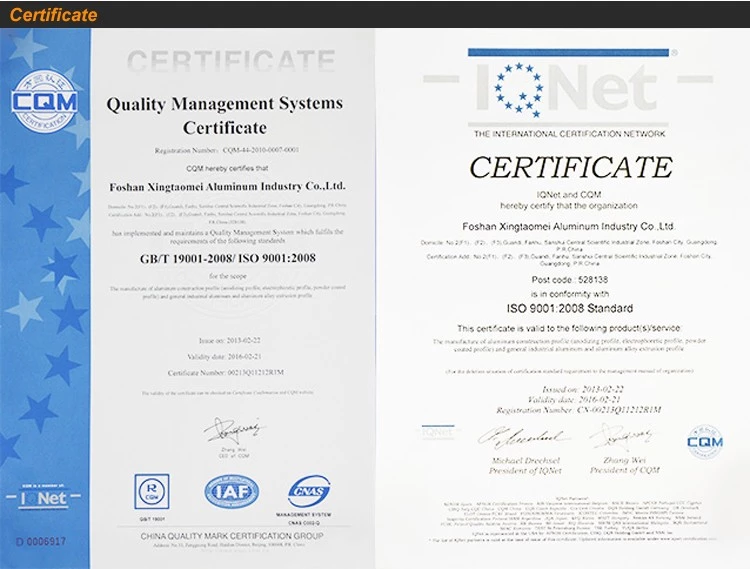
Task: Click "This certificate is valid to the following" line
Action: pos(569,328)
